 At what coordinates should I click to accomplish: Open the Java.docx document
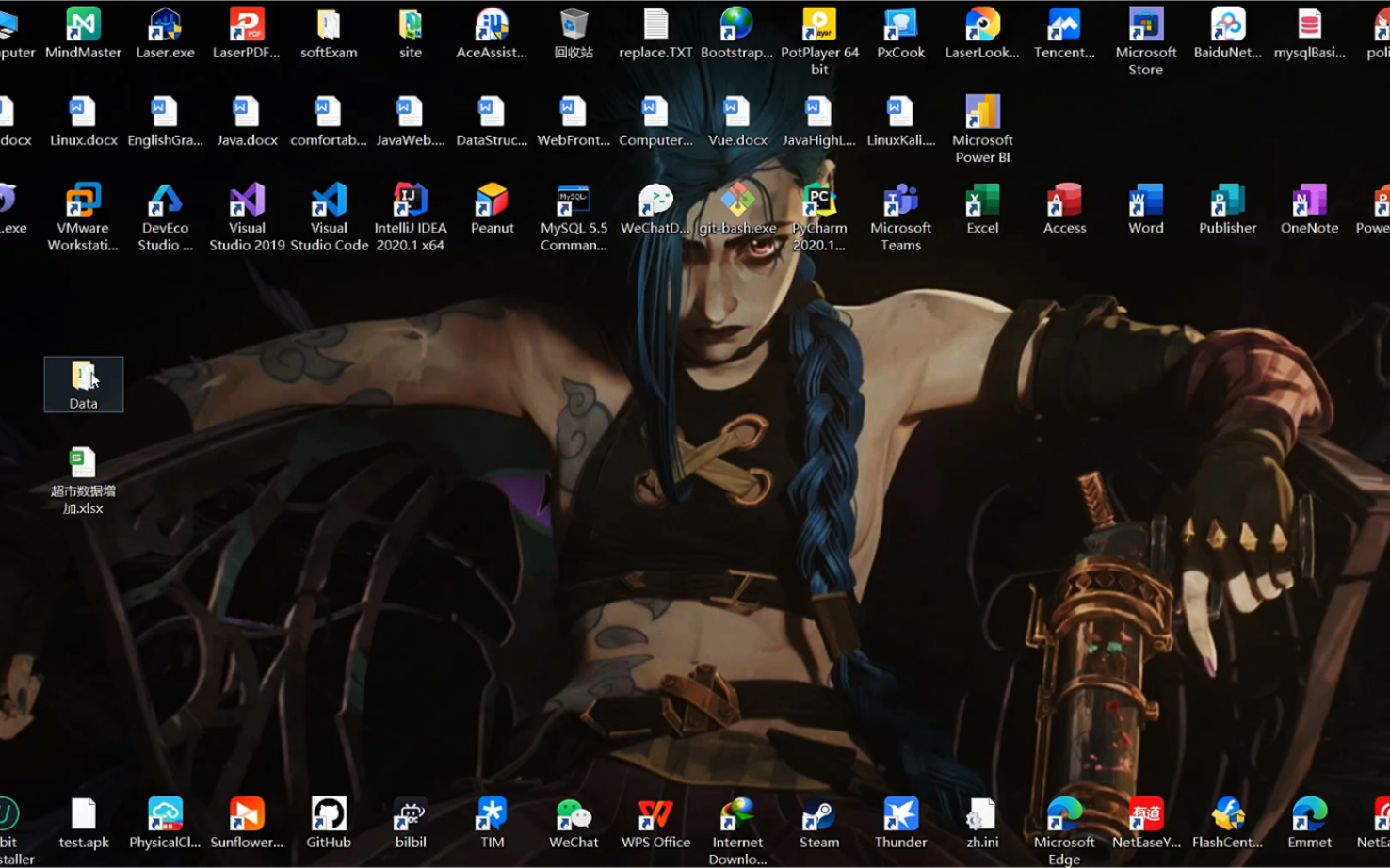tap(247, 121)
